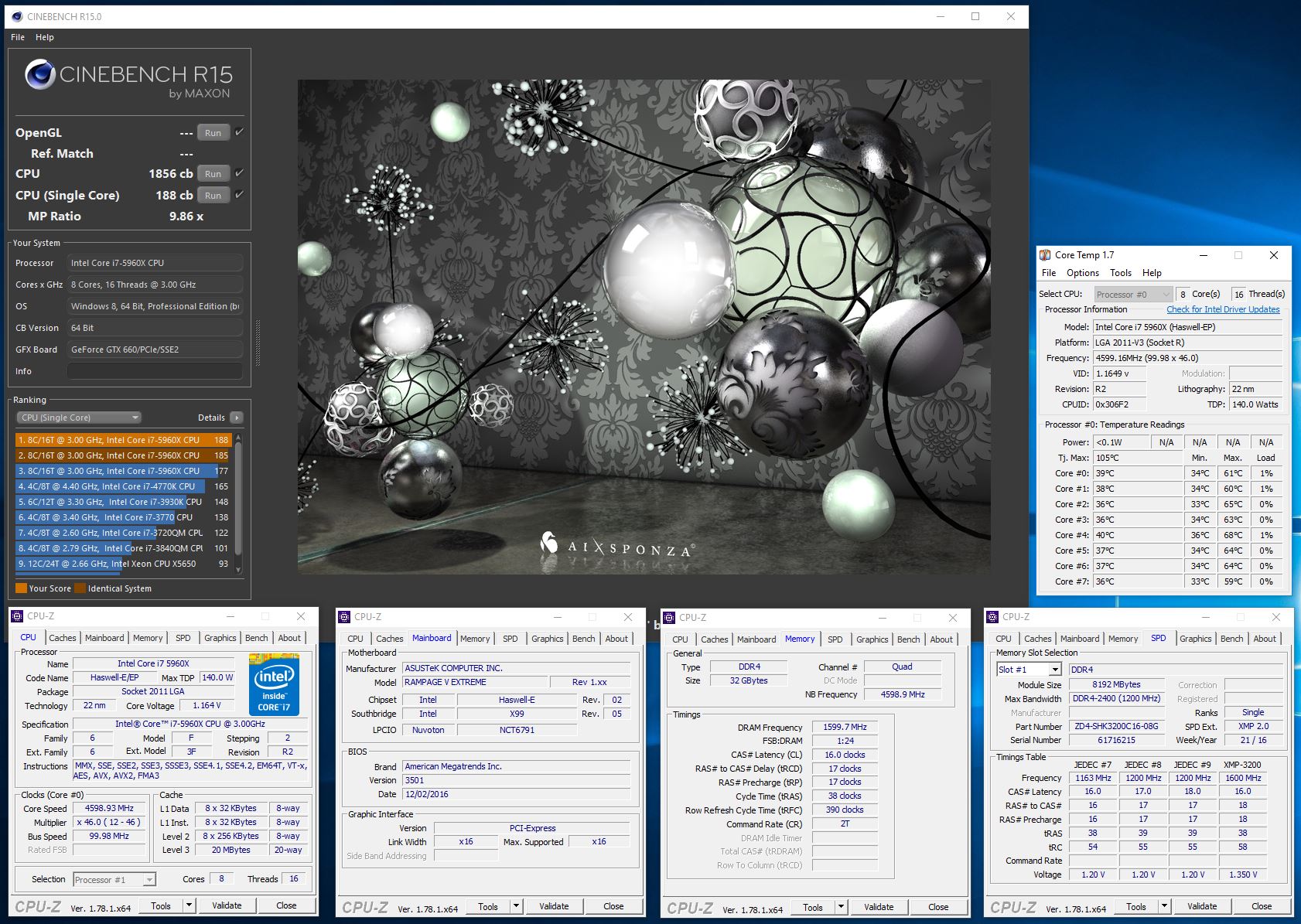This screenshot has width=1301, height=924.
Task: Click the Core Temp Frequency 4599.16MHz field
Action: (x=1187, y=358)
